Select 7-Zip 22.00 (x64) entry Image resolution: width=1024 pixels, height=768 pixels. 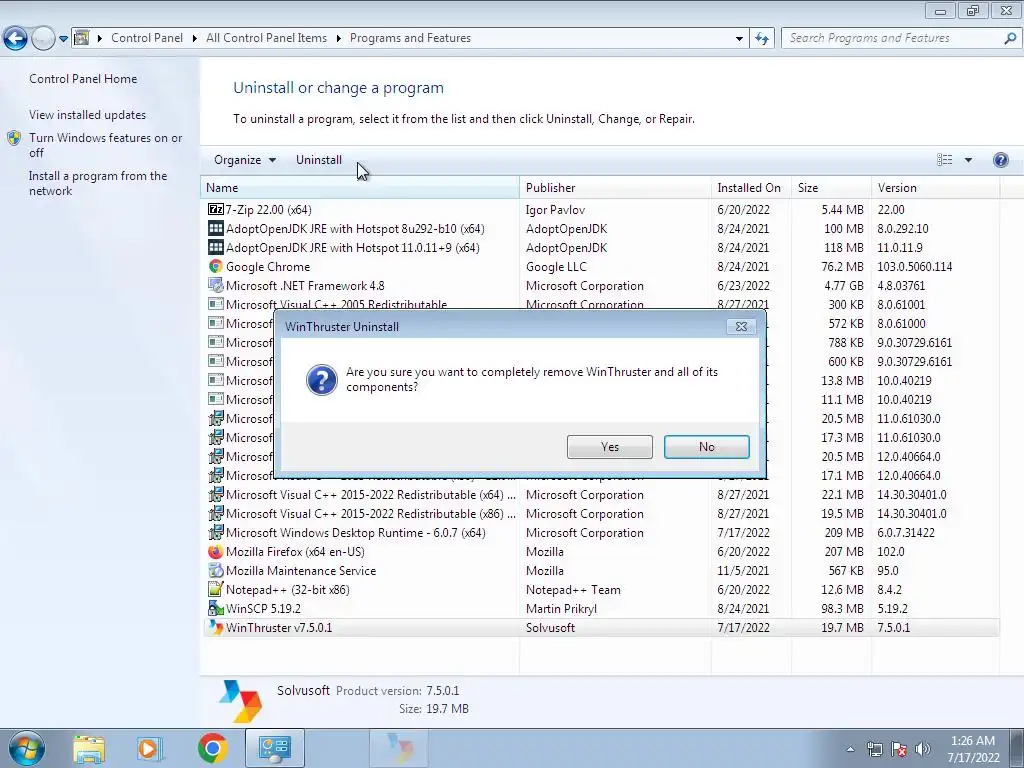click(601, 210)
